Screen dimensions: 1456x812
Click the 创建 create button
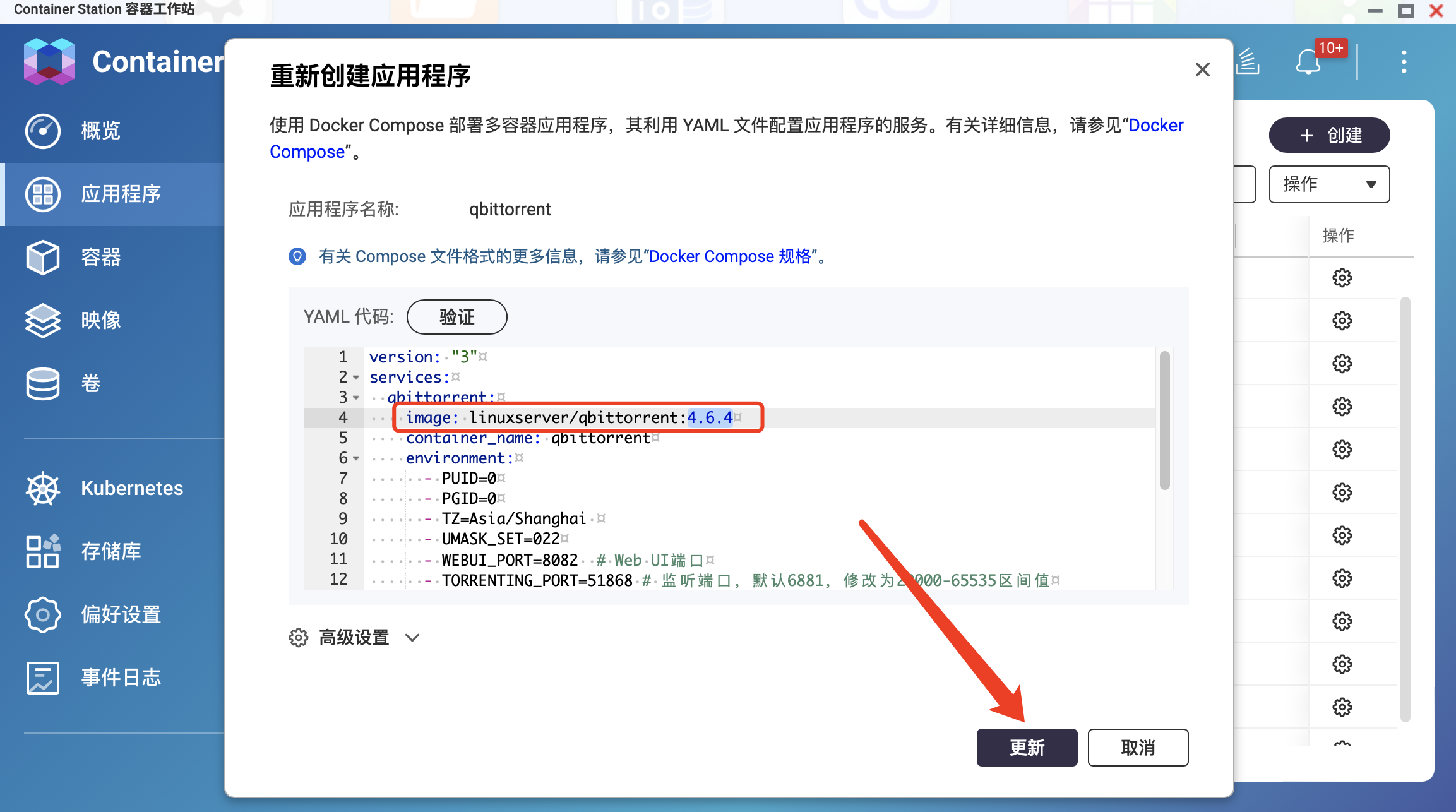[1329, 135]
